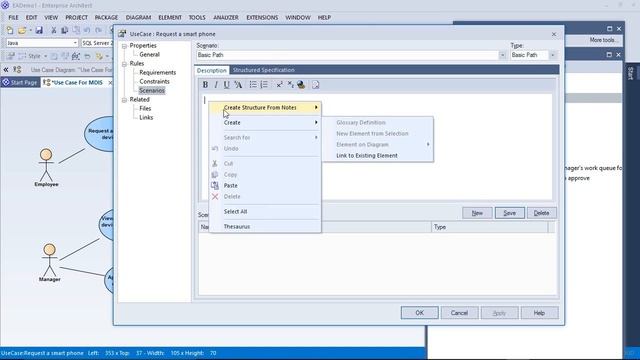The height and width of the screenshot is (360, 640).
Task: Open the Type Basic Path dropdown
Action: click(x=553, y=55)
